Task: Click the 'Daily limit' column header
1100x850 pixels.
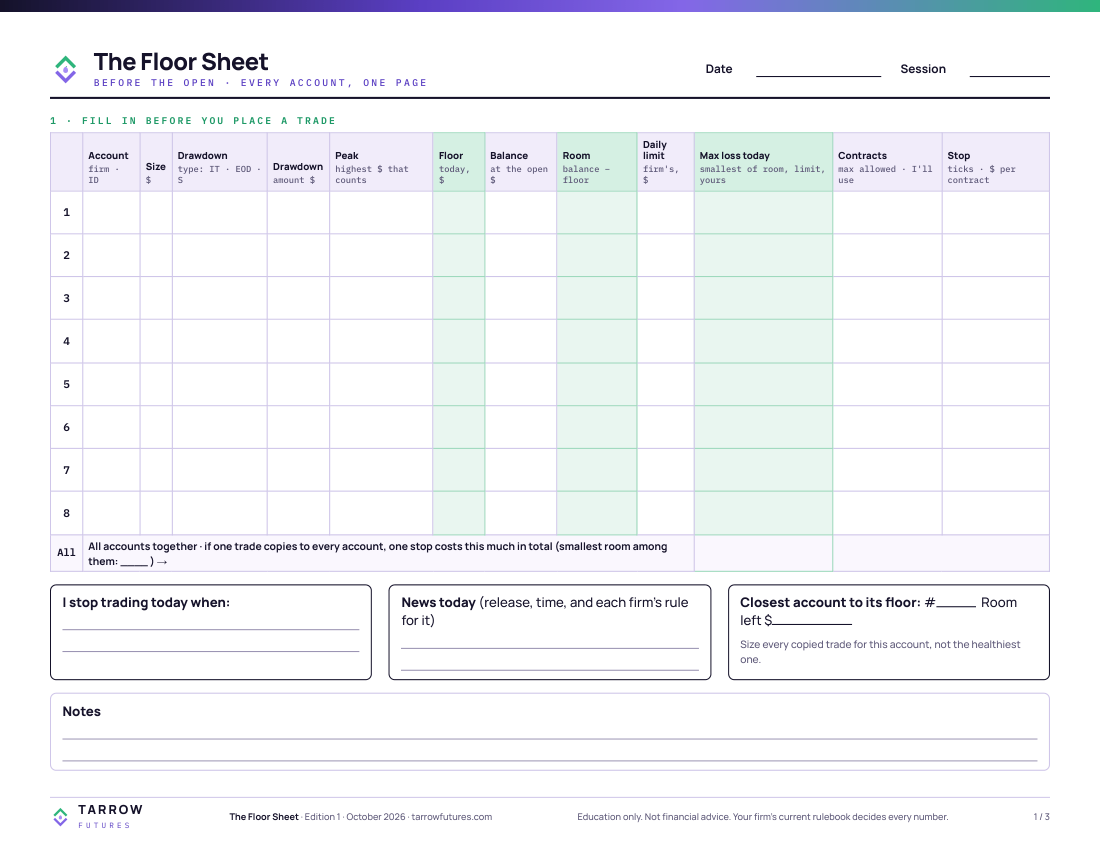Action: pos(666,162)
